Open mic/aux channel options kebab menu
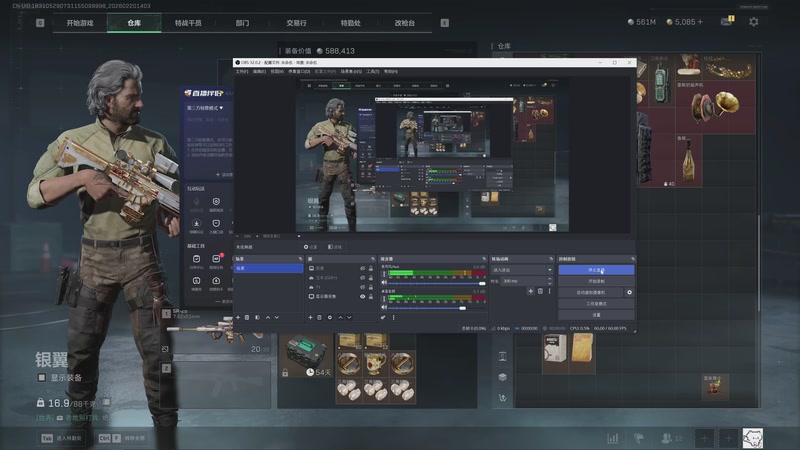Image resolution: width=800 pixels, height=450 pixels. [x=384, y=274]
